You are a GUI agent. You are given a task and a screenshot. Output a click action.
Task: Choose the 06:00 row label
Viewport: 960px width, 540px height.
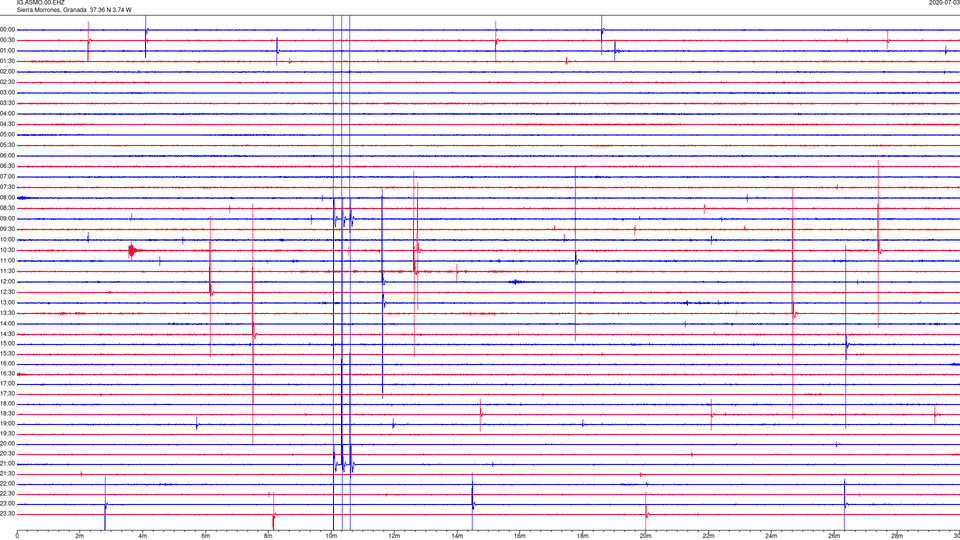coord(7,156)
